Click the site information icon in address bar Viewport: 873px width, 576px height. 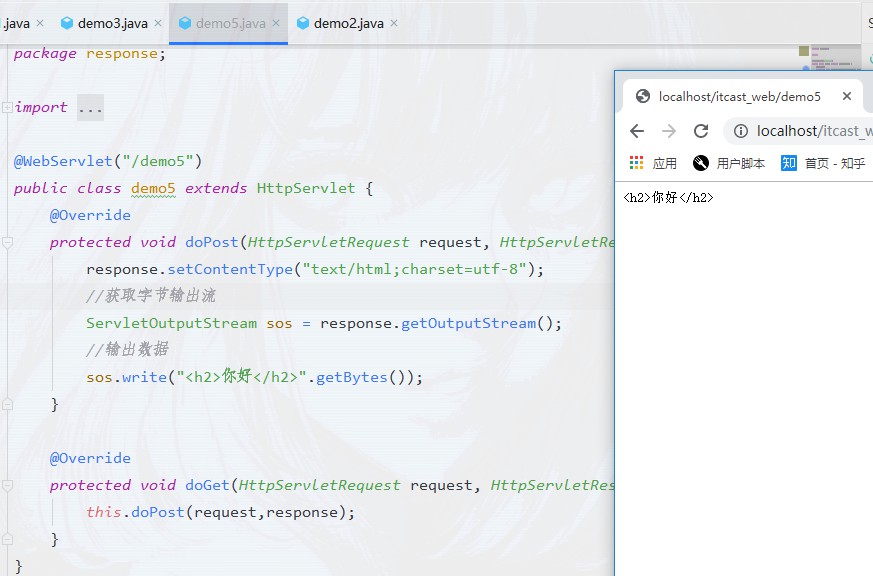click(x=740, y=131)
